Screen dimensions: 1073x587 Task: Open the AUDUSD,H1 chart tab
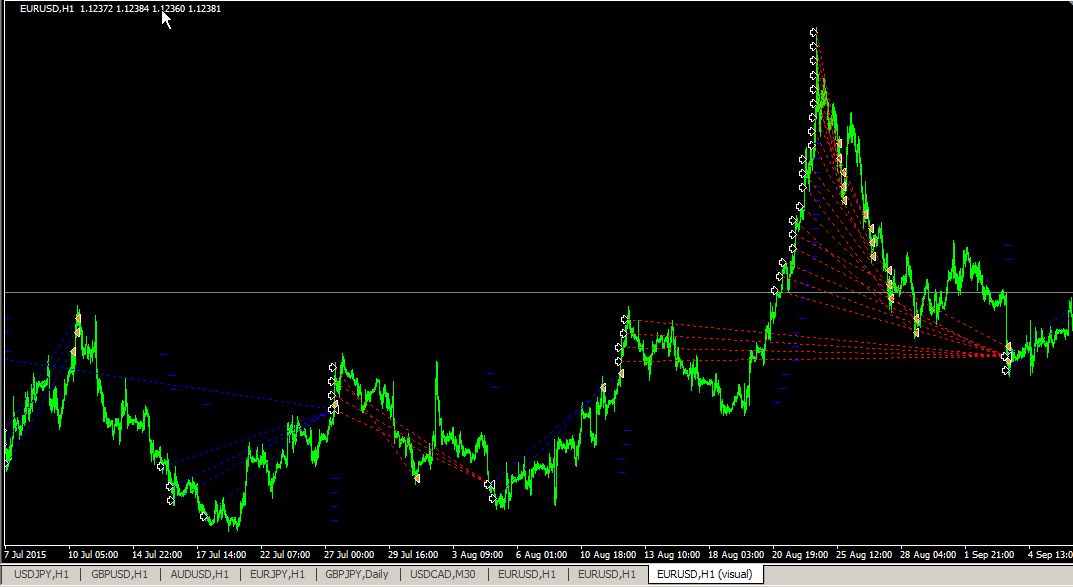click(x=201, y=574)
